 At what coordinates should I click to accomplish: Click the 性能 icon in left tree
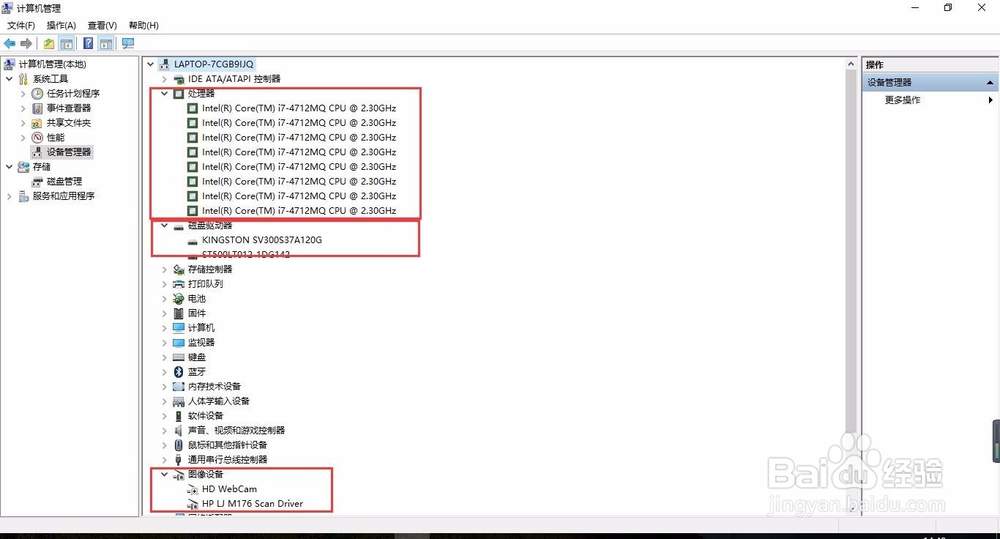click(x=38, y=137)
